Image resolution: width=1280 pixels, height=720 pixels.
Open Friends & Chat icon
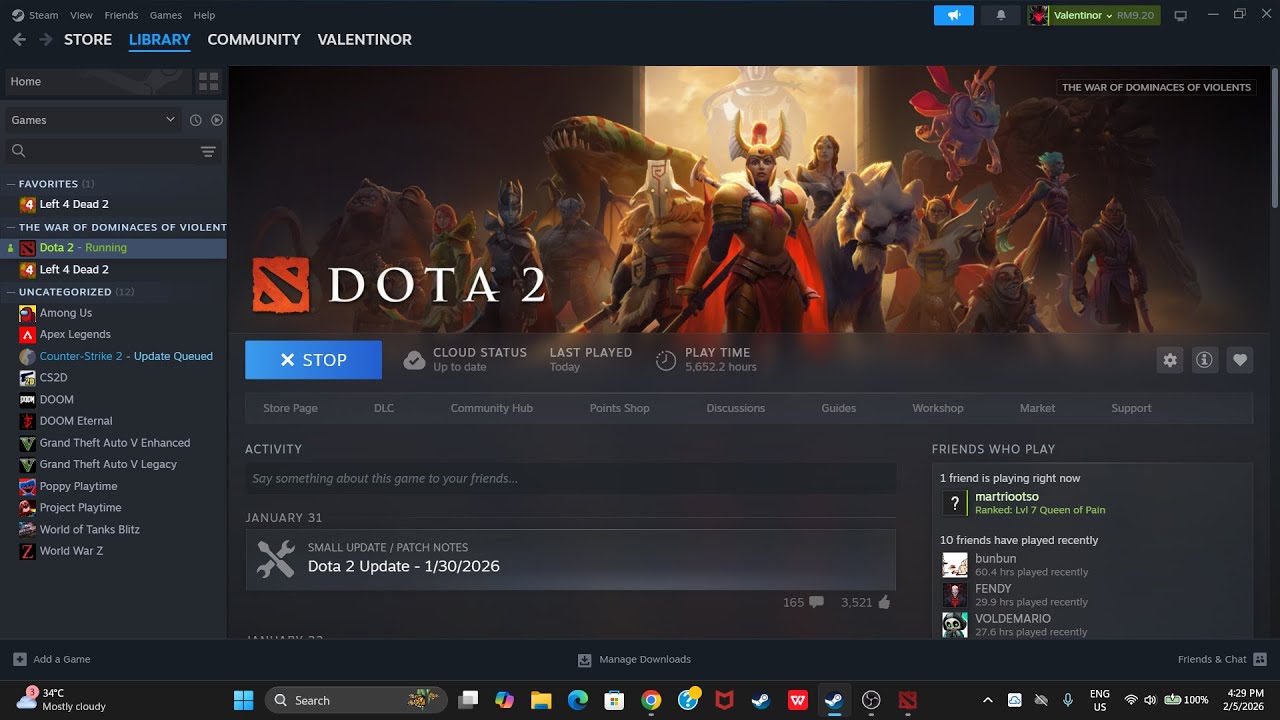coord(1260,659)
